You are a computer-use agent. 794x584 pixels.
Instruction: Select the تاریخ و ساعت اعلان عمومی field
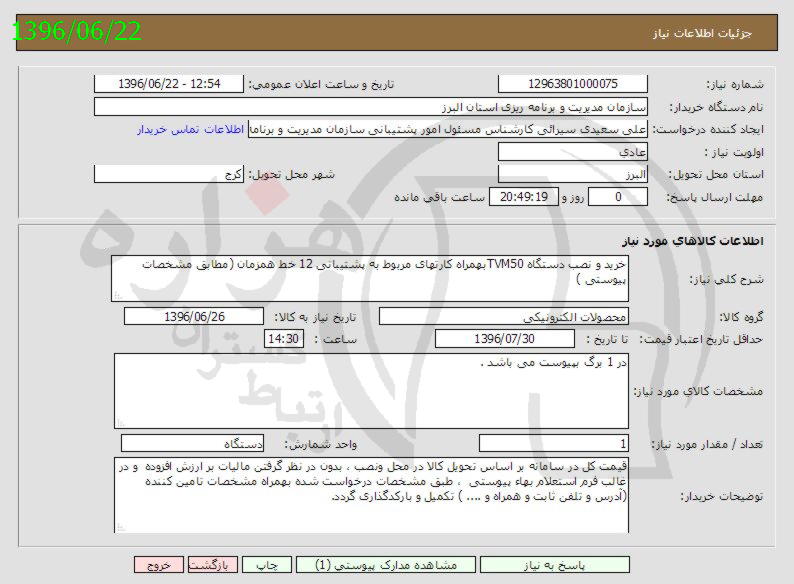(x=168, y=84)
